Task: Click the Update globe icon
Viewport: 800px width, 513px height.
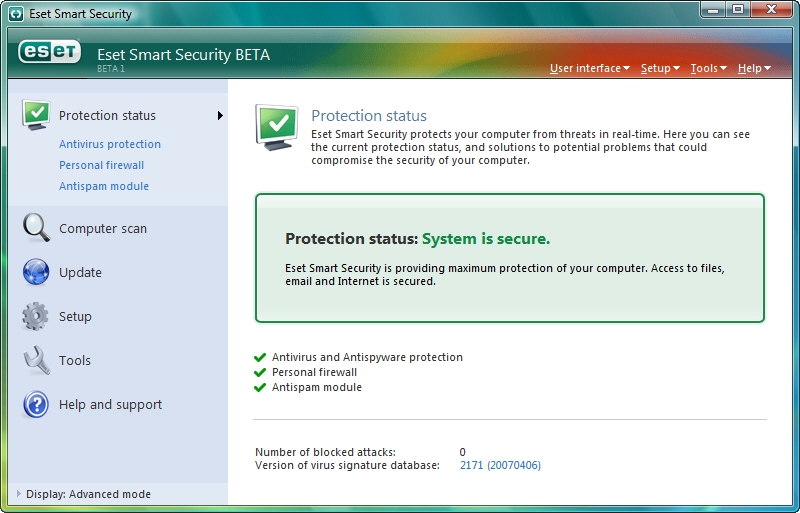Action: (36, 272)
